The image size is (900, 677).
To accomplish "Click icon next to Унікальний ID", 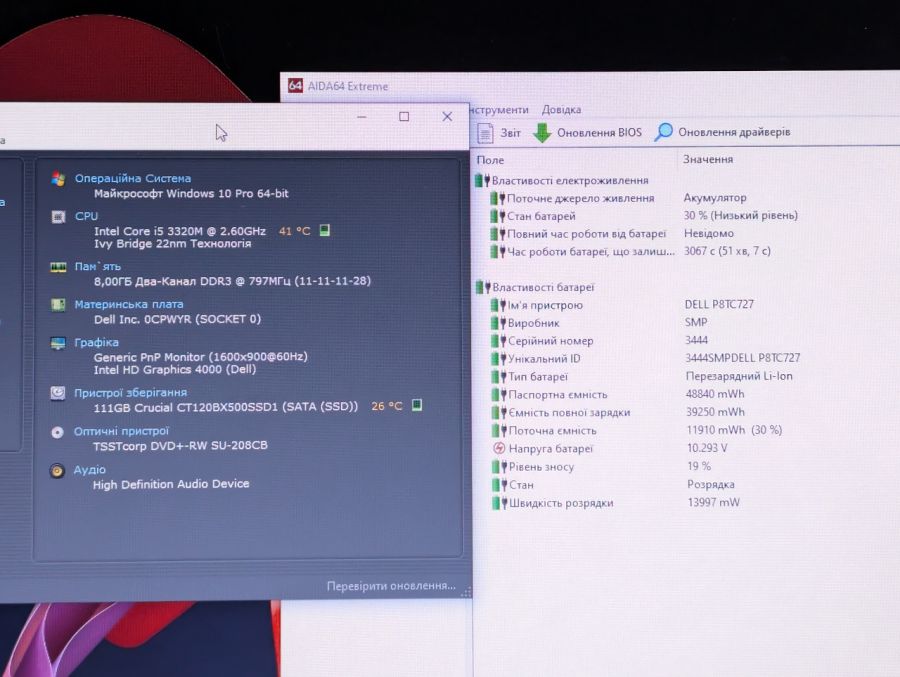I will click(498, 359).
